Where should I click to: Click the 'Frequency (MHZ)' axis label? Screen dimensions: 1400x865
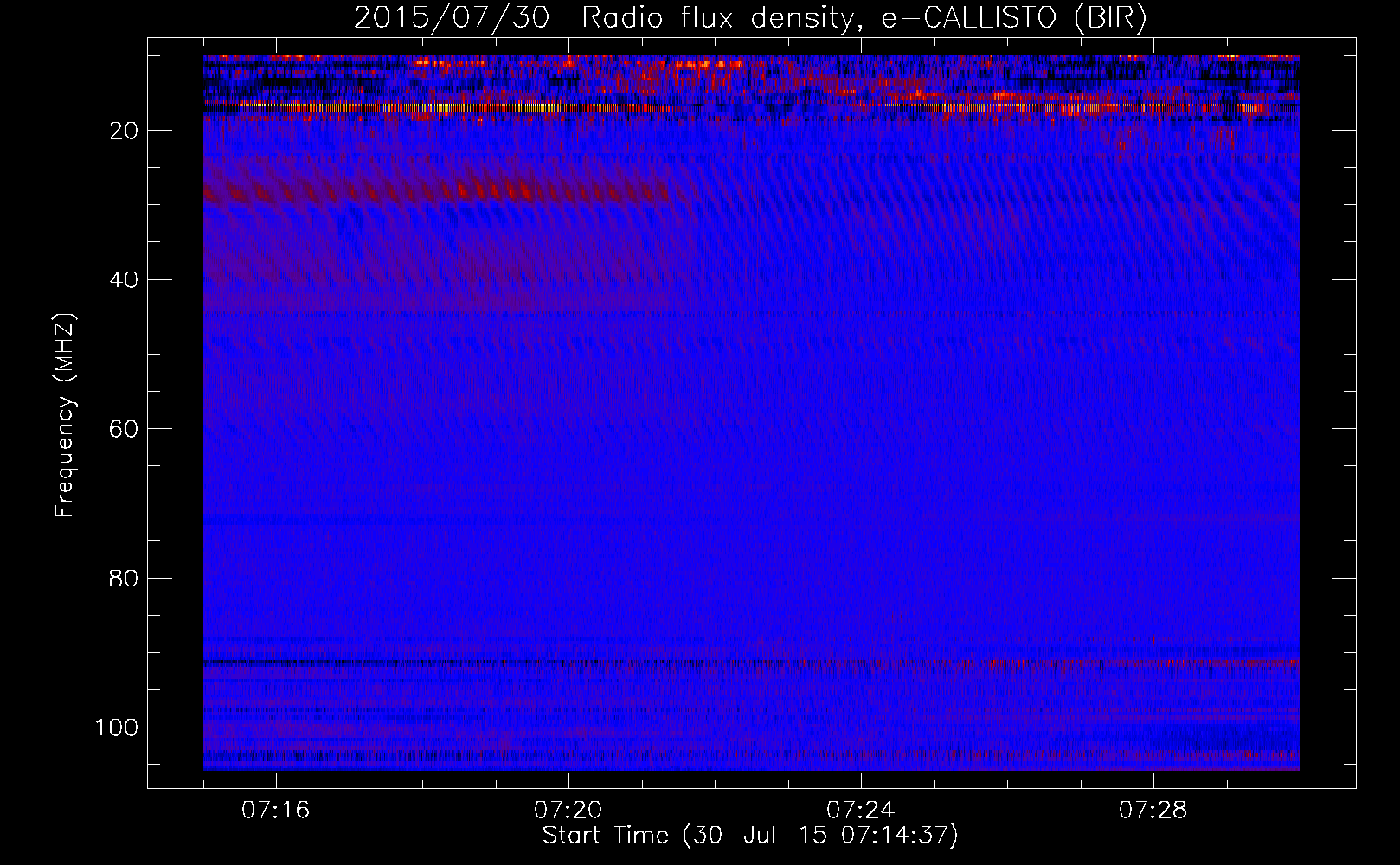click(66, 415)
